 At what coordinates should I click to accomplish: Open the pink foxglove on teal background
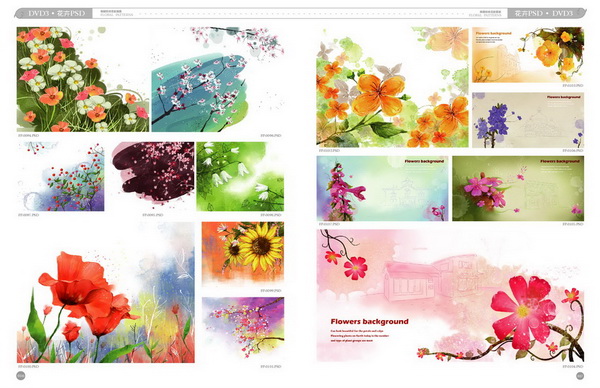pos(382,188)
